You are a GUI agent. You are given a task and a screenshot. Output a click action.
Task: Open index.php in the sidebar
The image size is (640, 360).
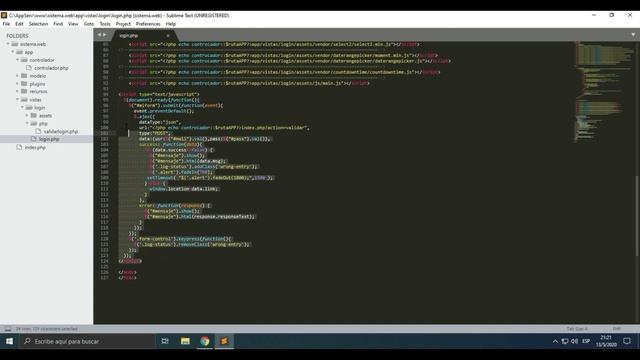pos(35,147)
